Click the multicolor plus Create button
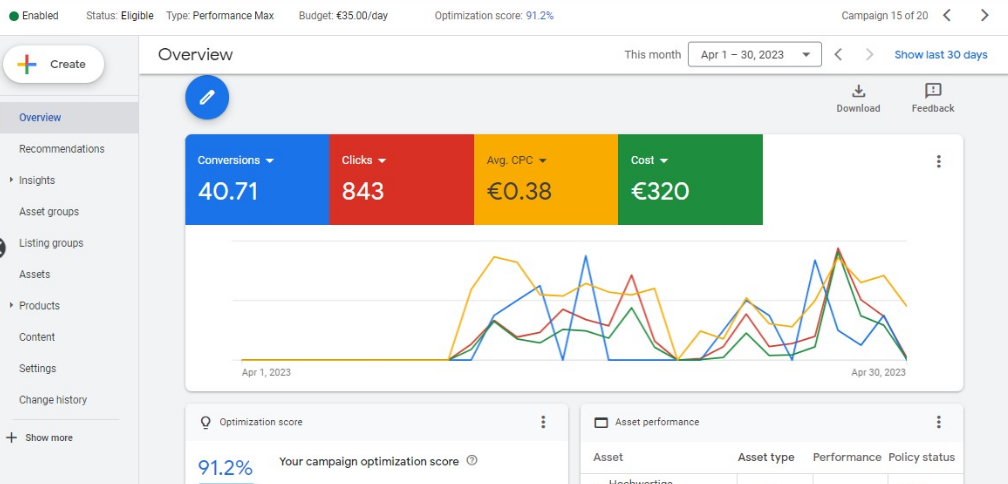This screenshot has width=1008, height=484. [x=53, y=64]
